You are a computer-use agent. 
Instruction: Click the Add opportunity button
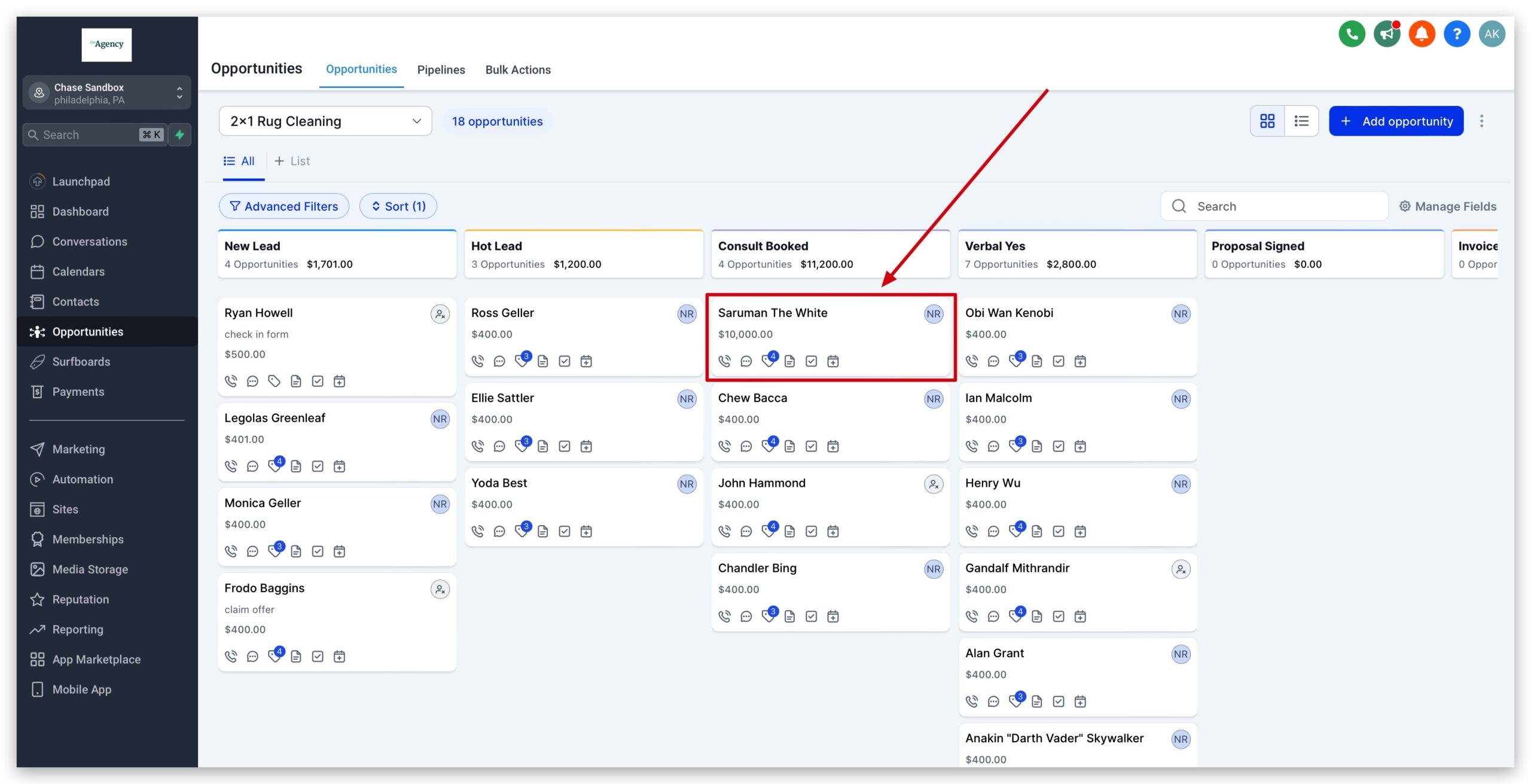[1395, 120]
